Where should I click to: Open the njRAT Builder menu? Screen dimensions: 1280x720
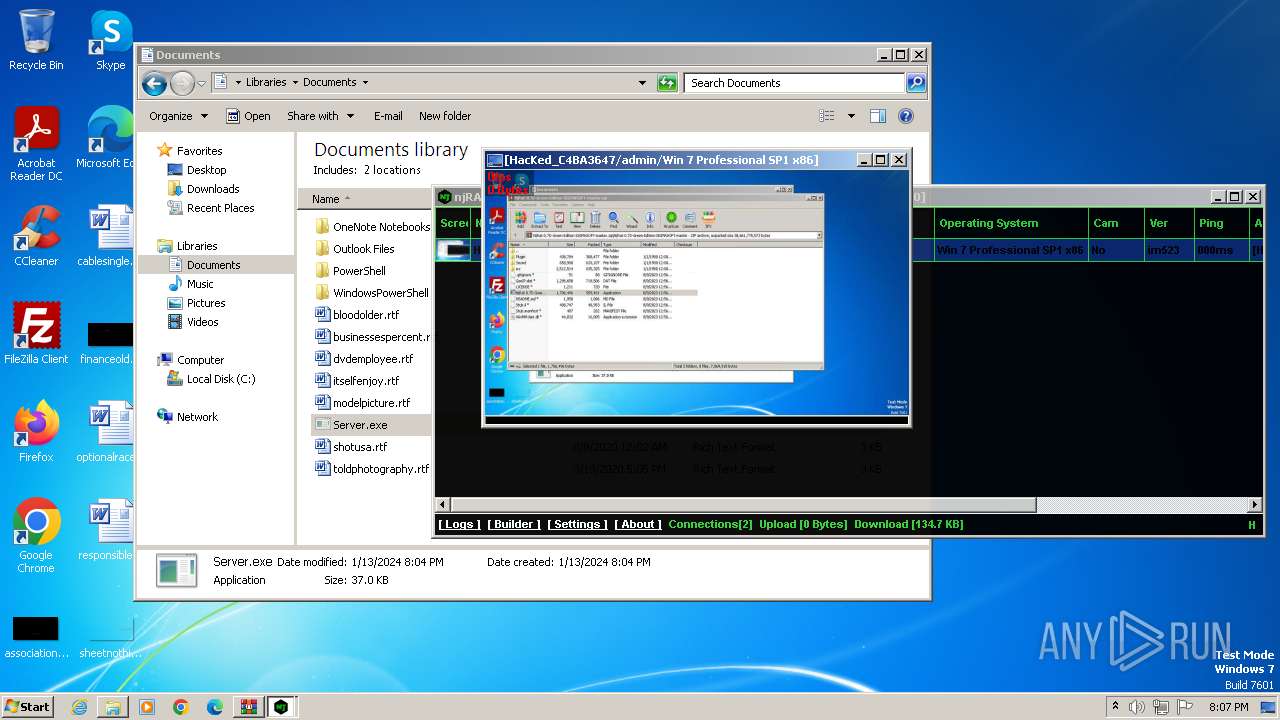click(x=514, y=524)
